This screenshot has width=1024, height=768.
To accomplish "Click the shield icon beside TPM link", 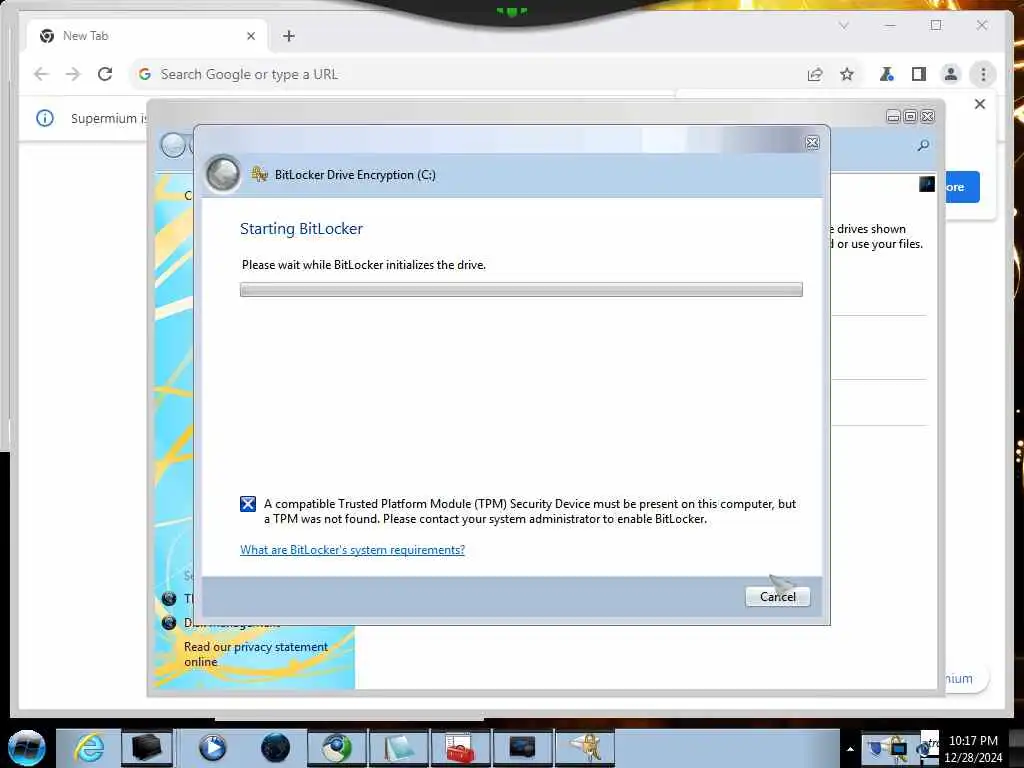I will (169, 598).
